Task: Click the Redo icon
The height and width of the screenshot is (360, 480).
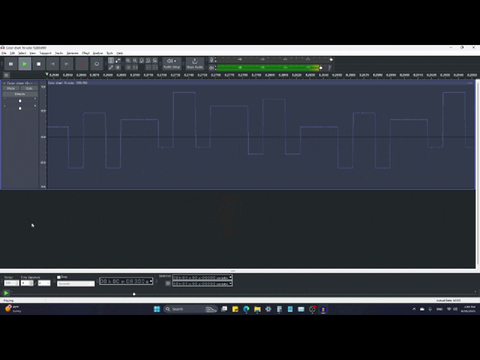Action: pyautogui.click(x=155, y=67)
